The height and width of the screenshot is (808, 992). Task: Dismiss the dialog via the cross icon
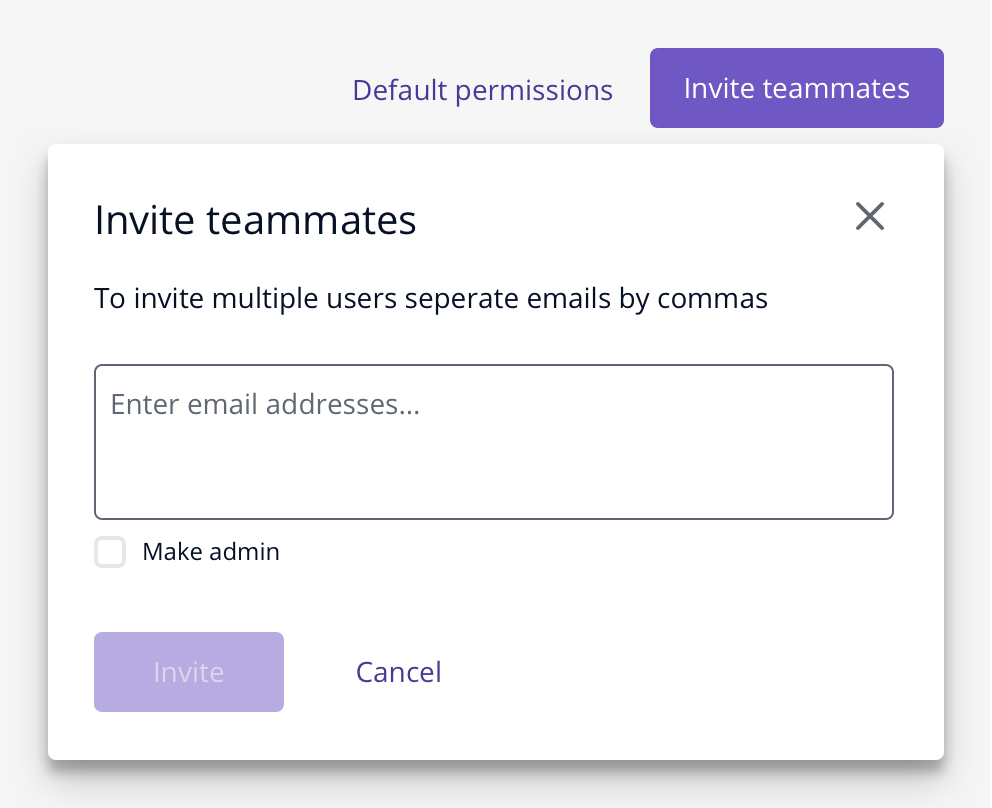click(871, 216)
